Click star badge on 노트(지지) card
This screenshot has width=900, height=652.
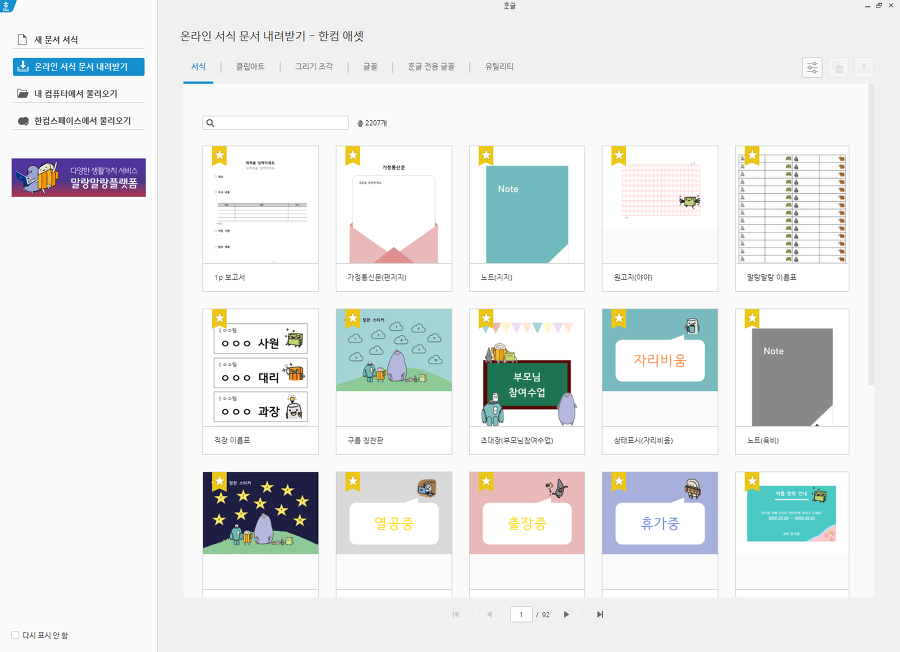(486, 155)
